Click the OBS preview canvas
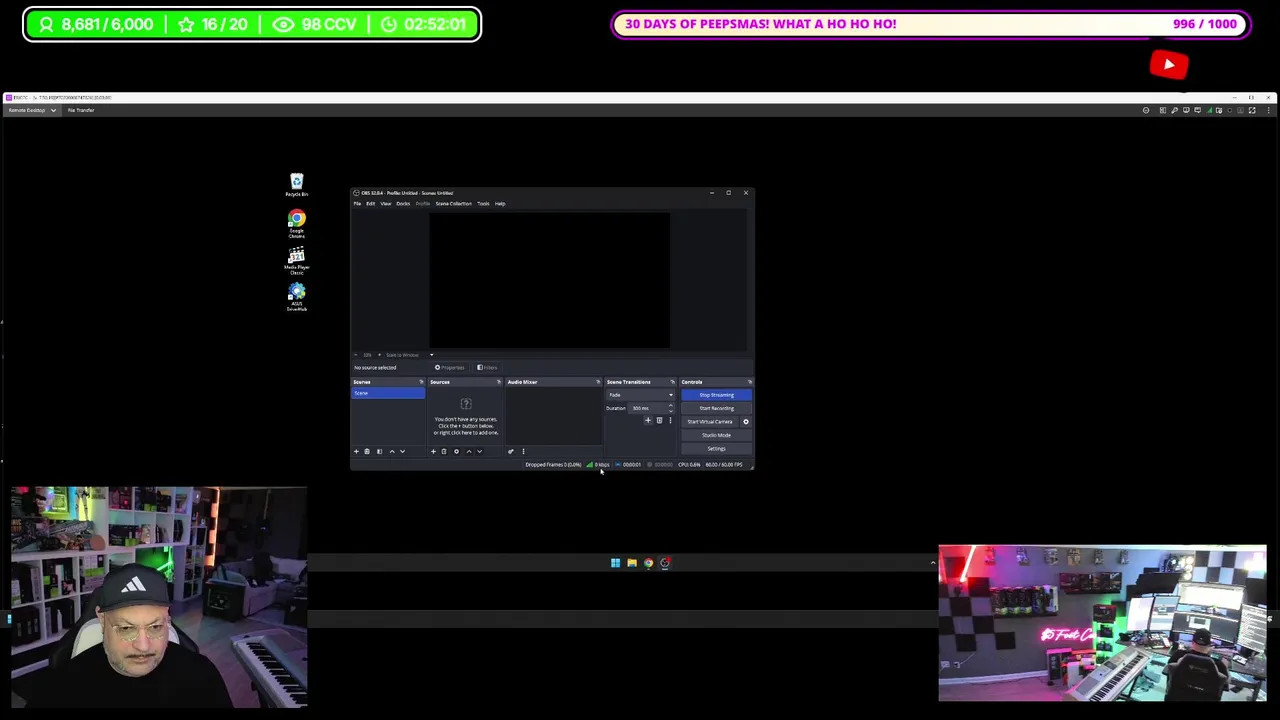This screenshot has width=1280, height=720. pos(550,280)
